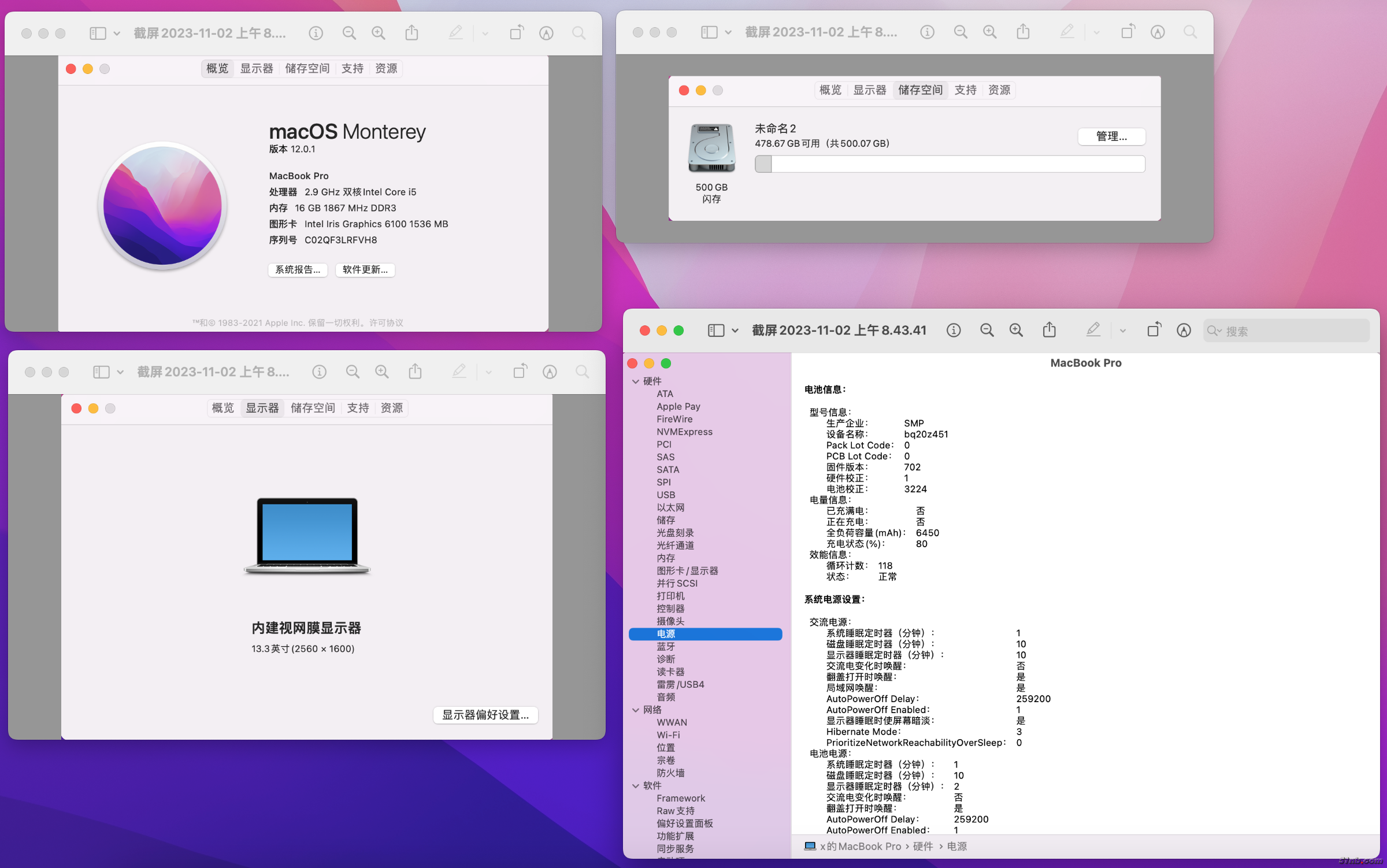Click info icon in top-right Preview window
1387x868 pixels.
pyautogui.click(x=927, y=32)
